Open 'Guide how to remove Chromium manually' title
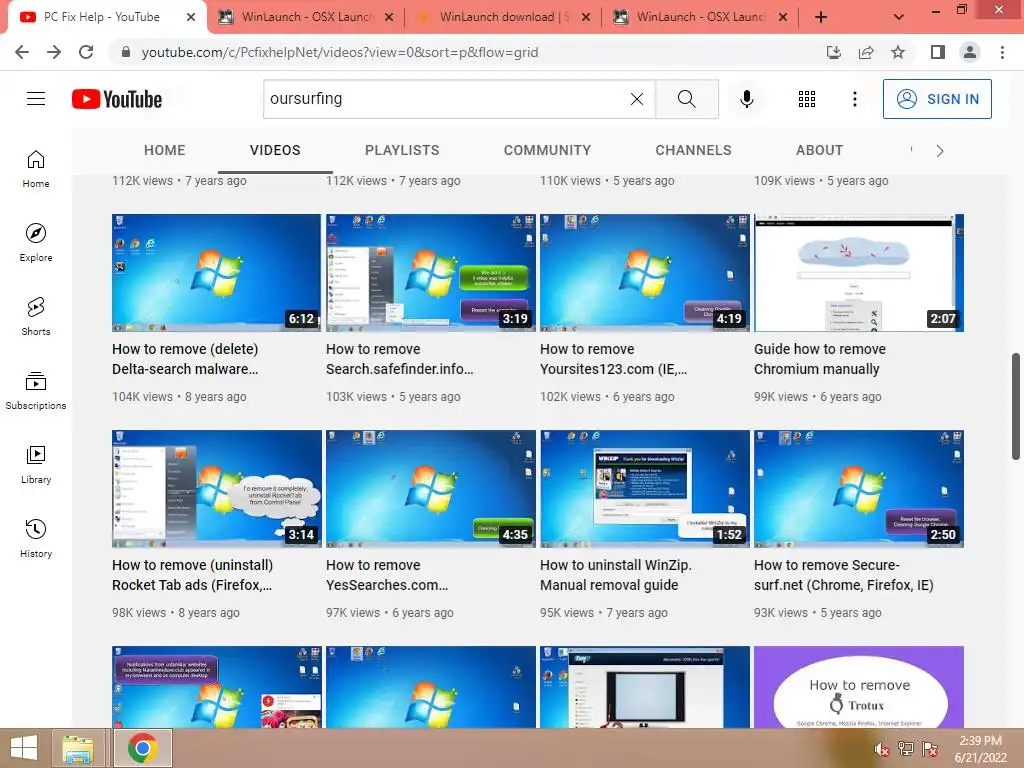The width and height of the screenshot is (1024, 768). [x=820, y=359]
